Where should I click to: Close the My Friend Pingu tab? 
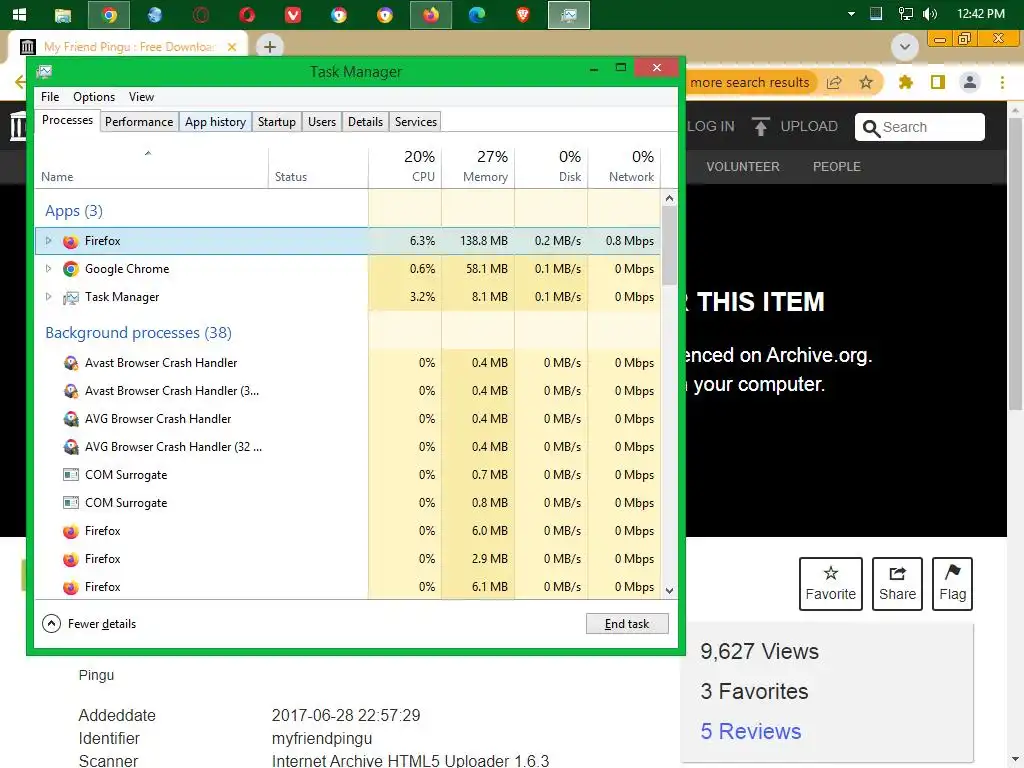231,47
